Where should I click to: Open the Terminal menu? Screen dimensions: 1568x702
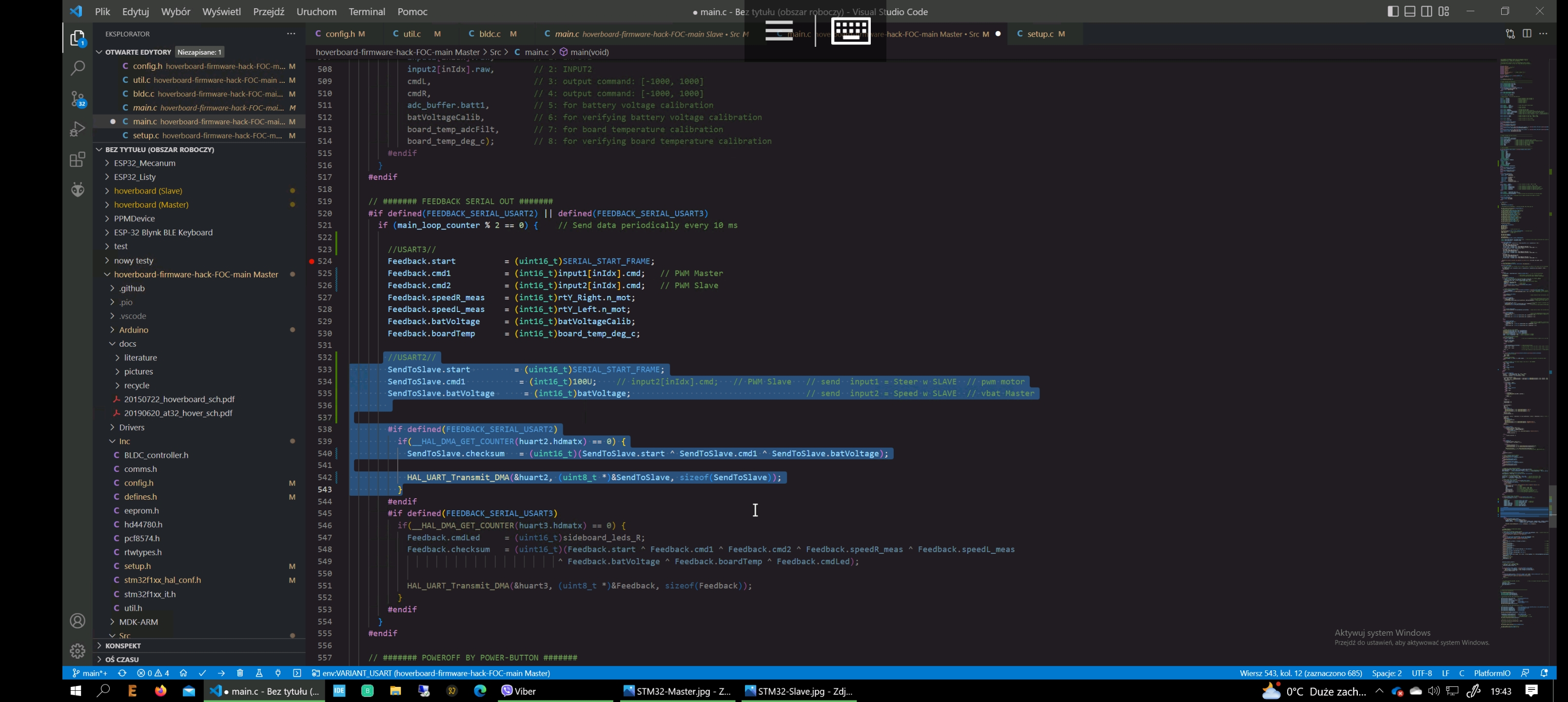(367, 12)
